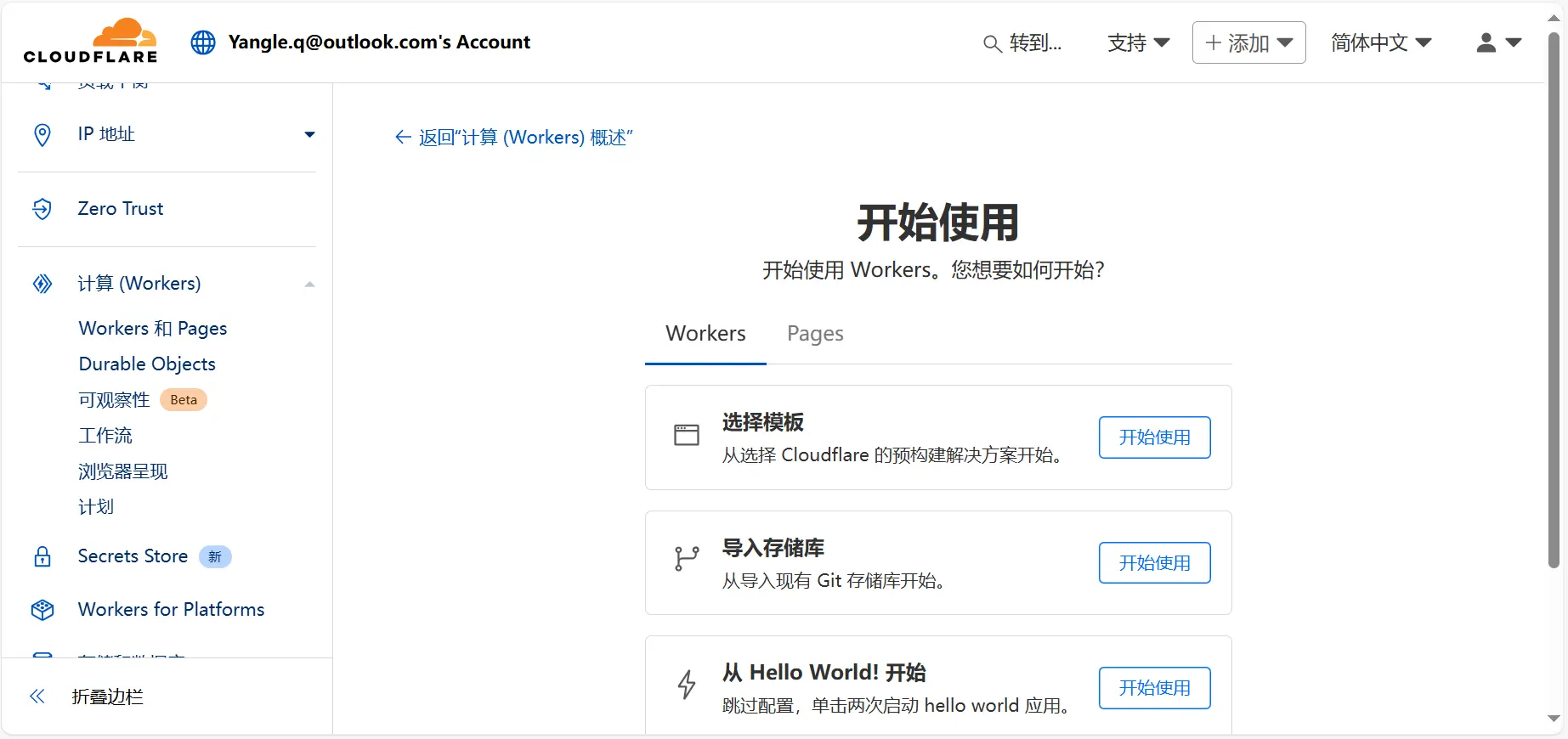The image size is (1568, 739).
Task: Click the 折叠边栏 label
Action: pos(108,697)
